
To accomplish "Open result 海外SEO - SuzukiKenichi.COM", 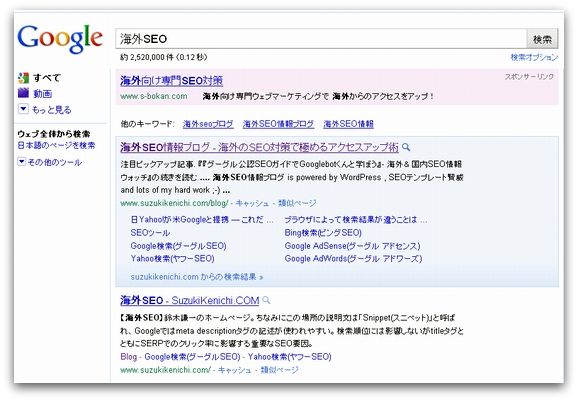I will point(190,300).
